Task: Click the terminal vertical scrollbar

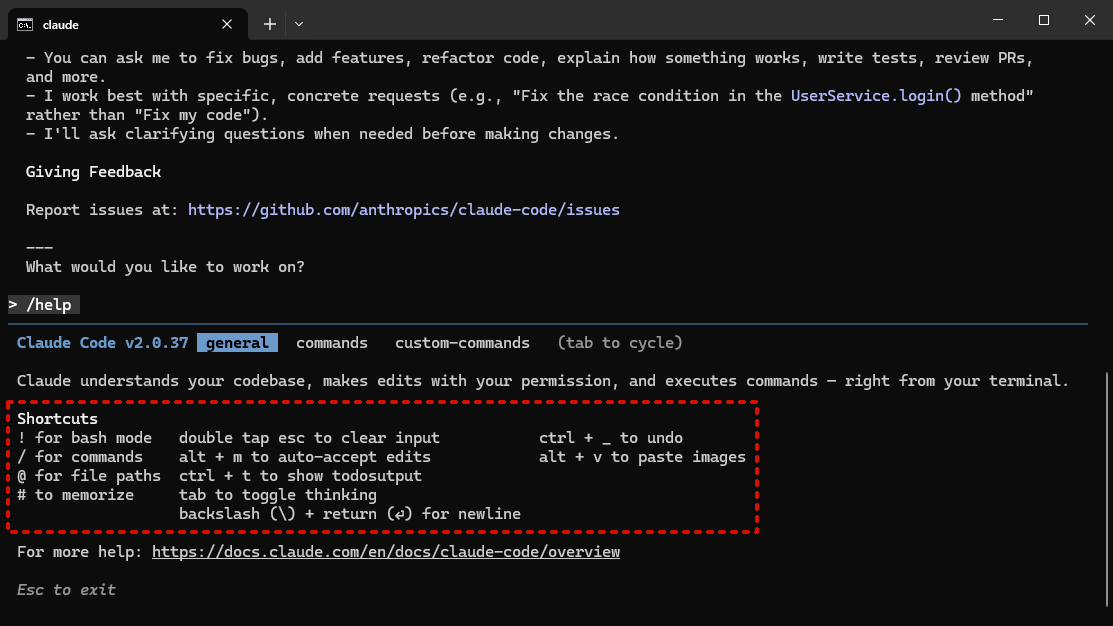Action: point(1107,490)
